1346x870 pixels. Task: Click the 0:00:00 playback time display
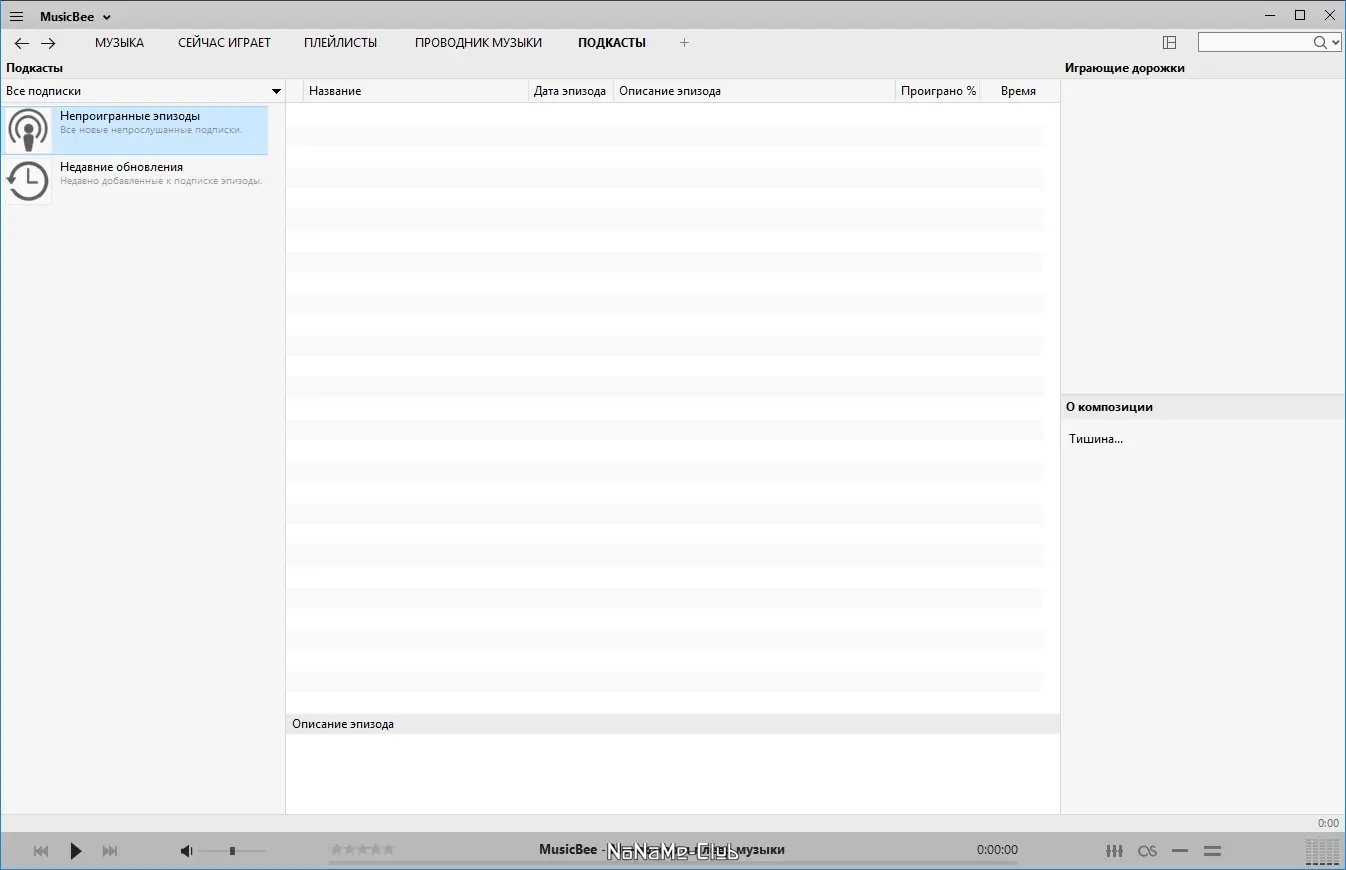pyautogui.click(x=997, y=850)
